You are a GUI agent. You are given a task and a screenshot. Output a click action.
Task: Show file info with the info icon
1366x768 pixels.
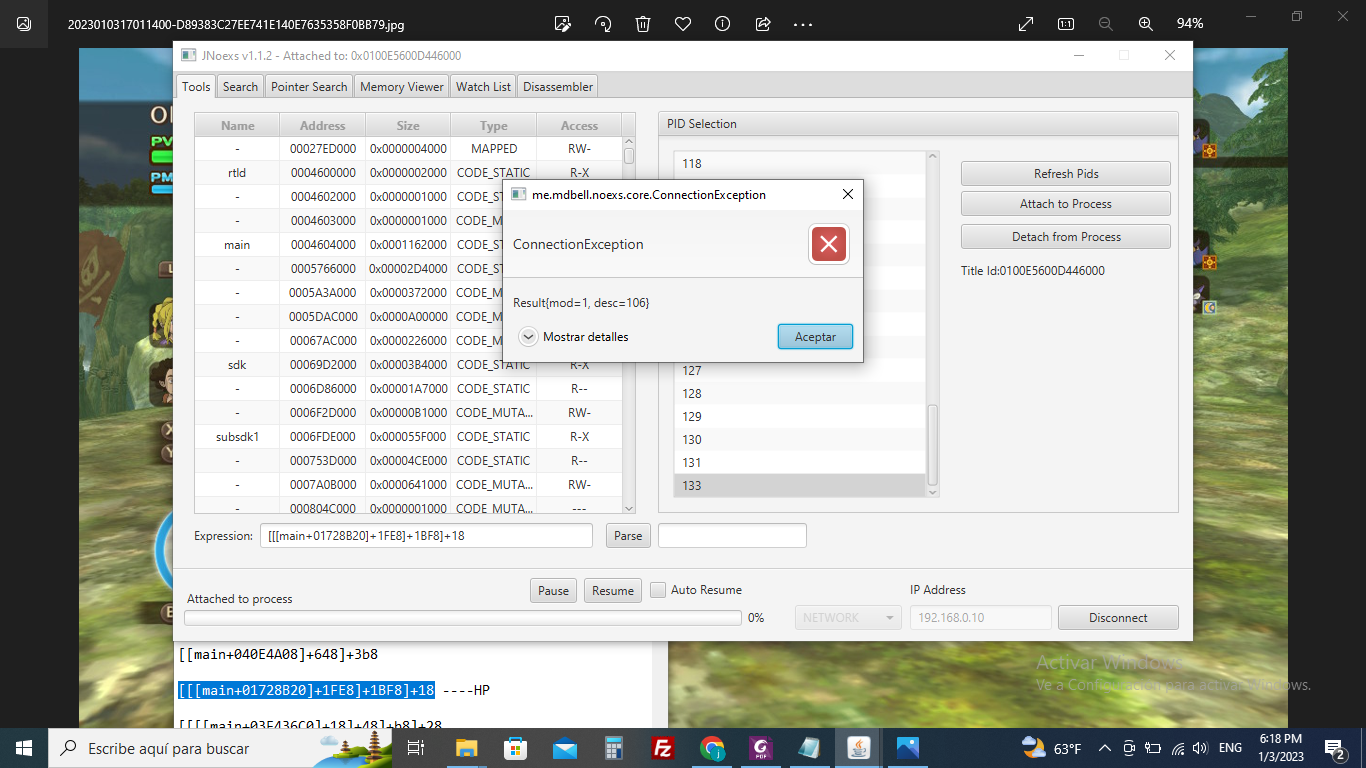[723, 24]
